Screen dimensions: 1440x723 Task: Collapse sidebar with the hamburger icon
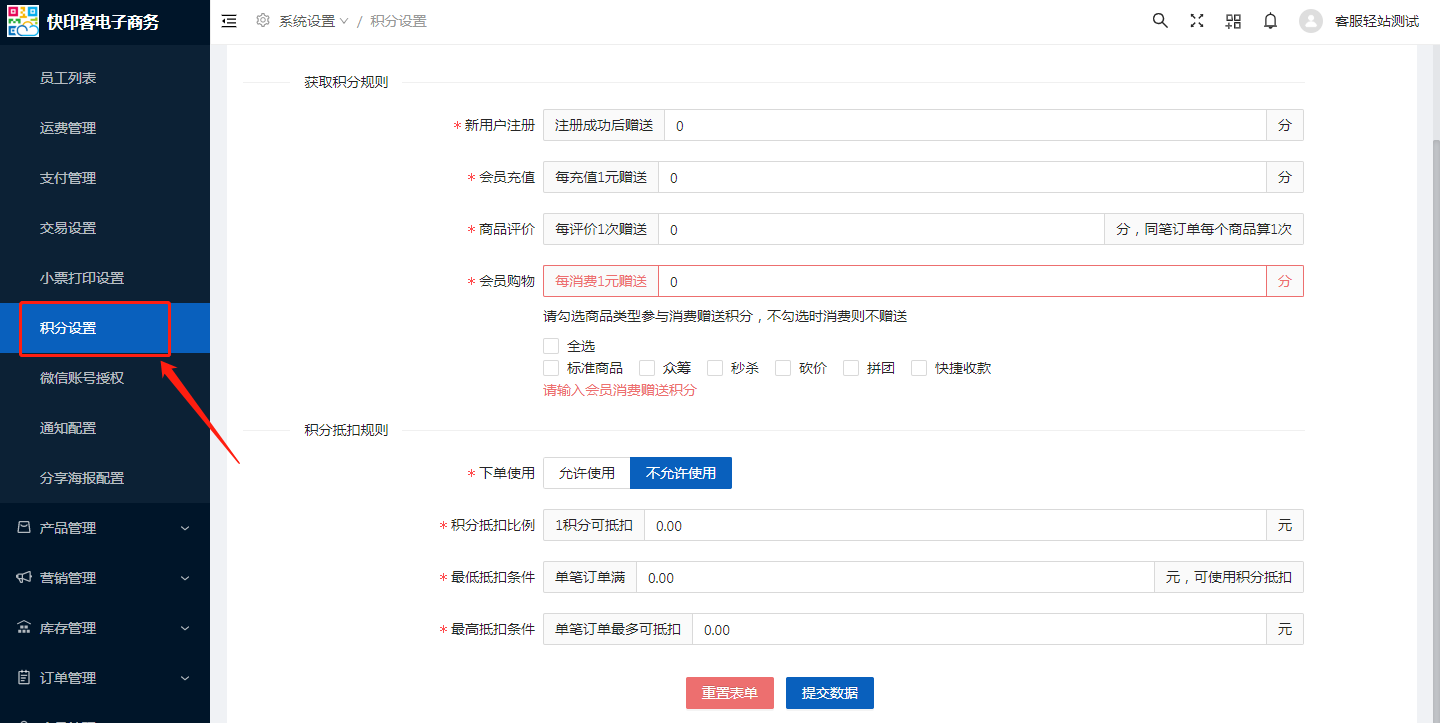(229, 21)
